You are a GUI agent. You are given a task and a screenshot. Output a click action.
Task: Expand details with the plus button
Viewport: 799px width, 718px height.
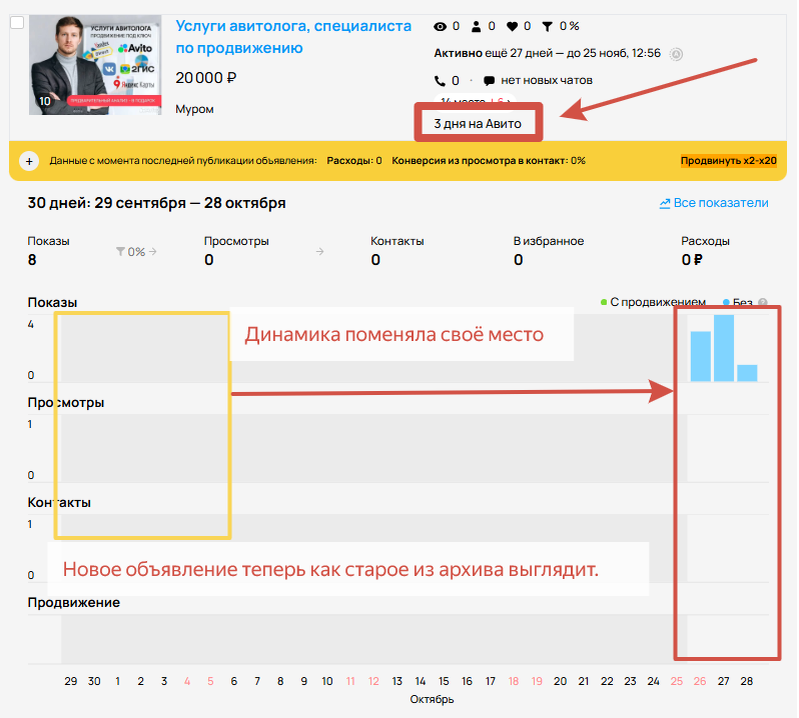pyautogui.click(x=29, y=162)
